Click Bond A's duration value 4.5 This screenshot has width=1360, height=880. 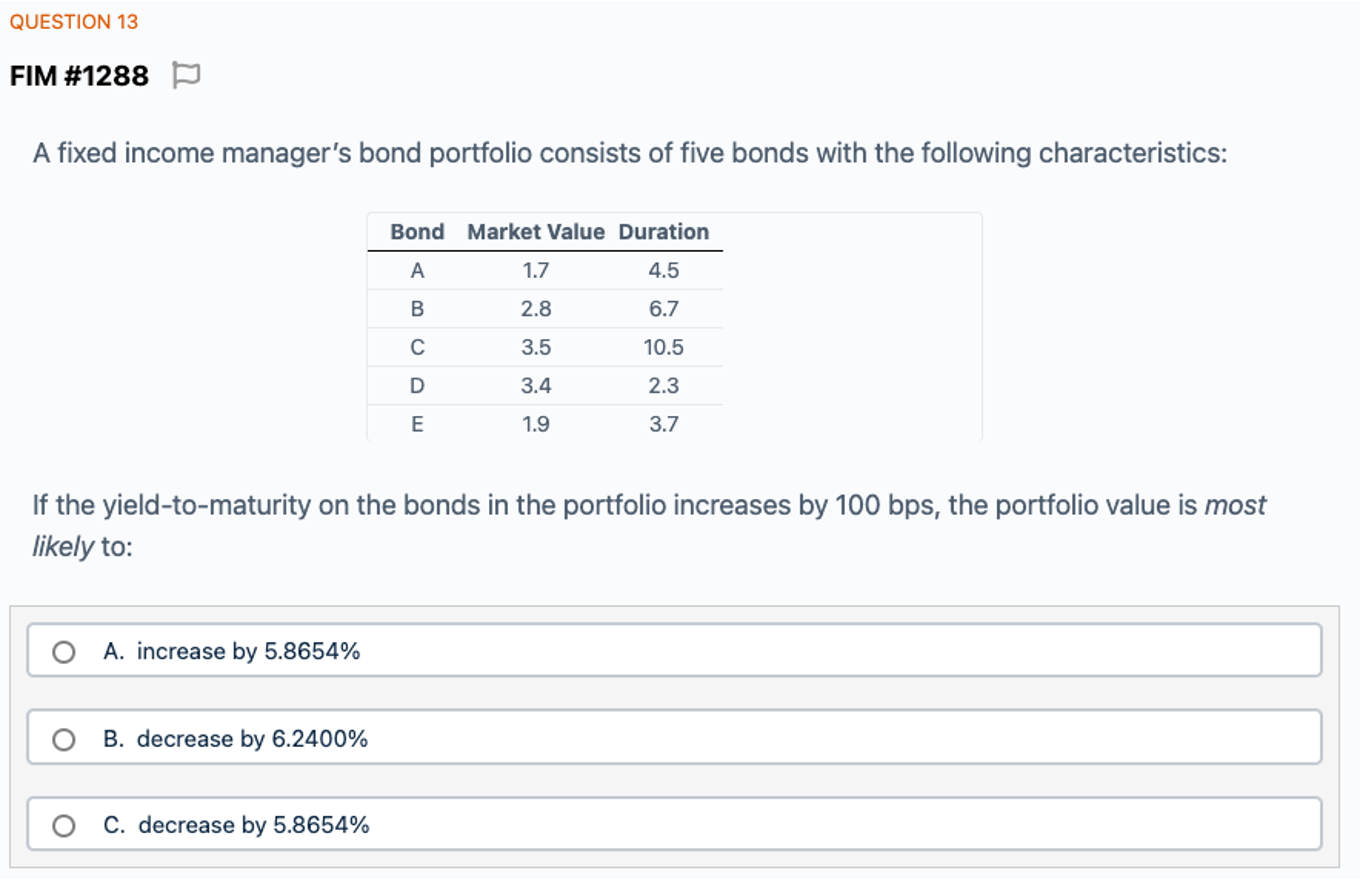(x=663, y=271)
